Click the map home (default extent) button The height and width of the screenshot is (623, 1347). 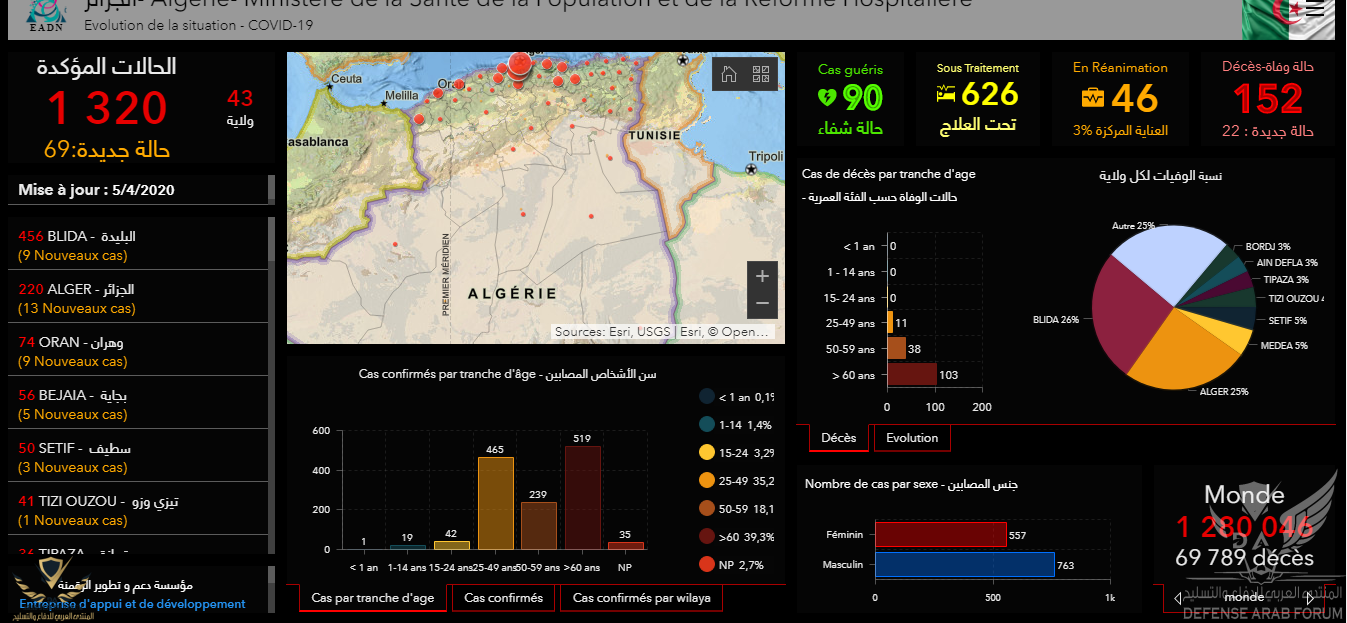click(x=729, y=74)
